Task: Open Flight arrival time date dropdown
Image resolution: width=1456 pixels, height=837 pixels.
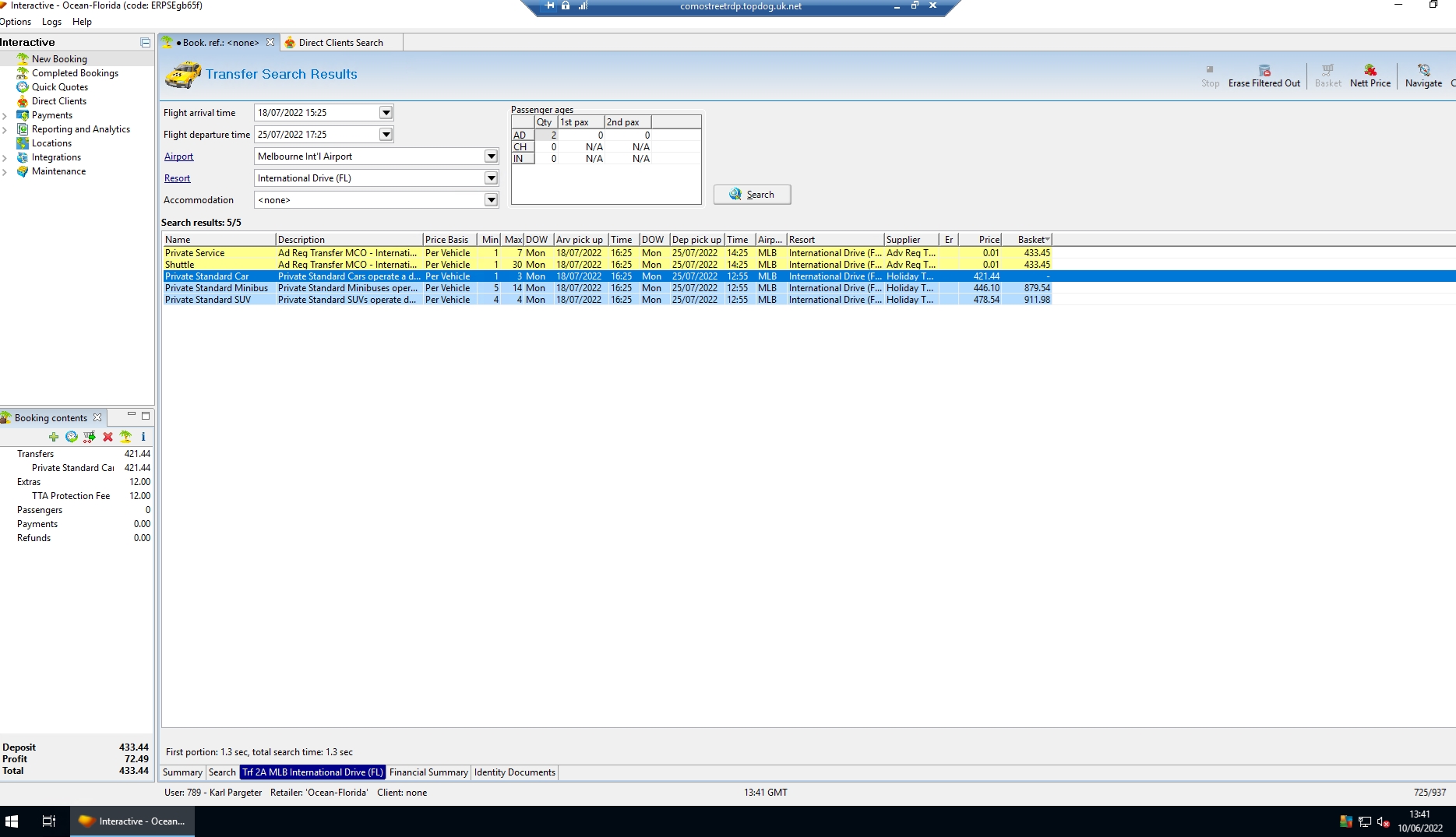Action: (x=386, y=113)
